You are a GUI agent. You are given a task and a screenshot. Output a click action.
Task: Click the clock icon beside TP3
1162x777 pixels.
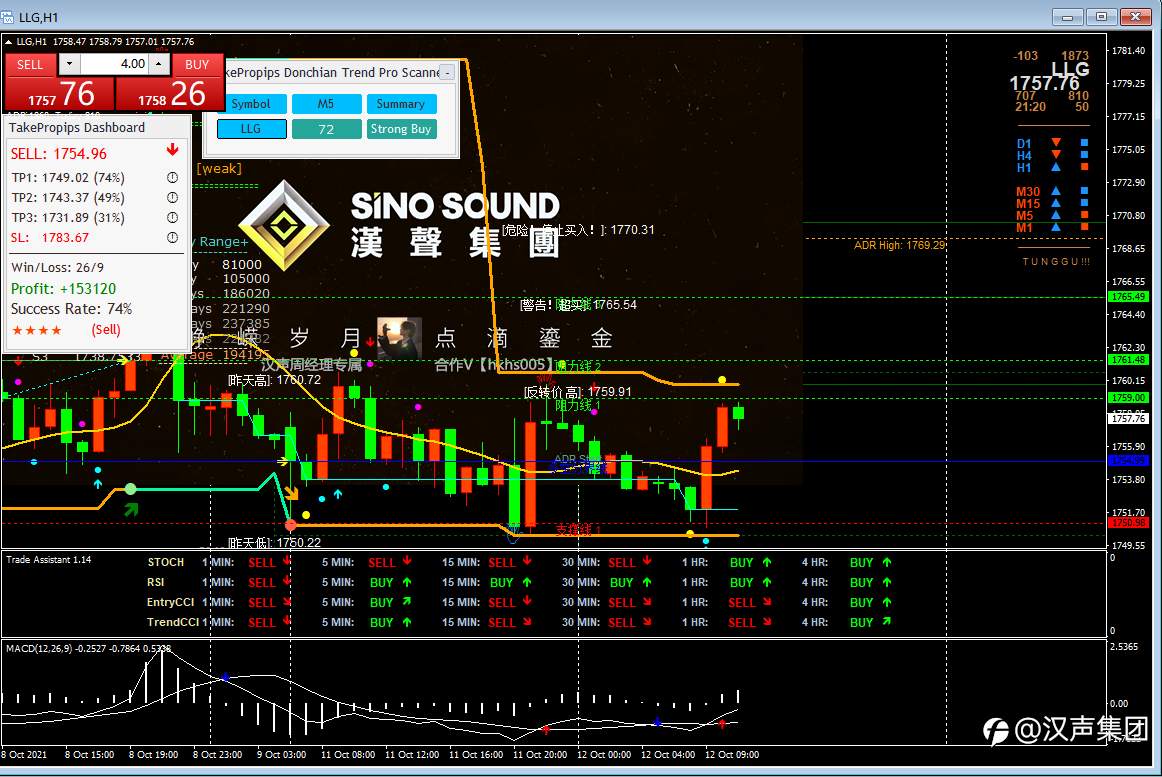172,218
